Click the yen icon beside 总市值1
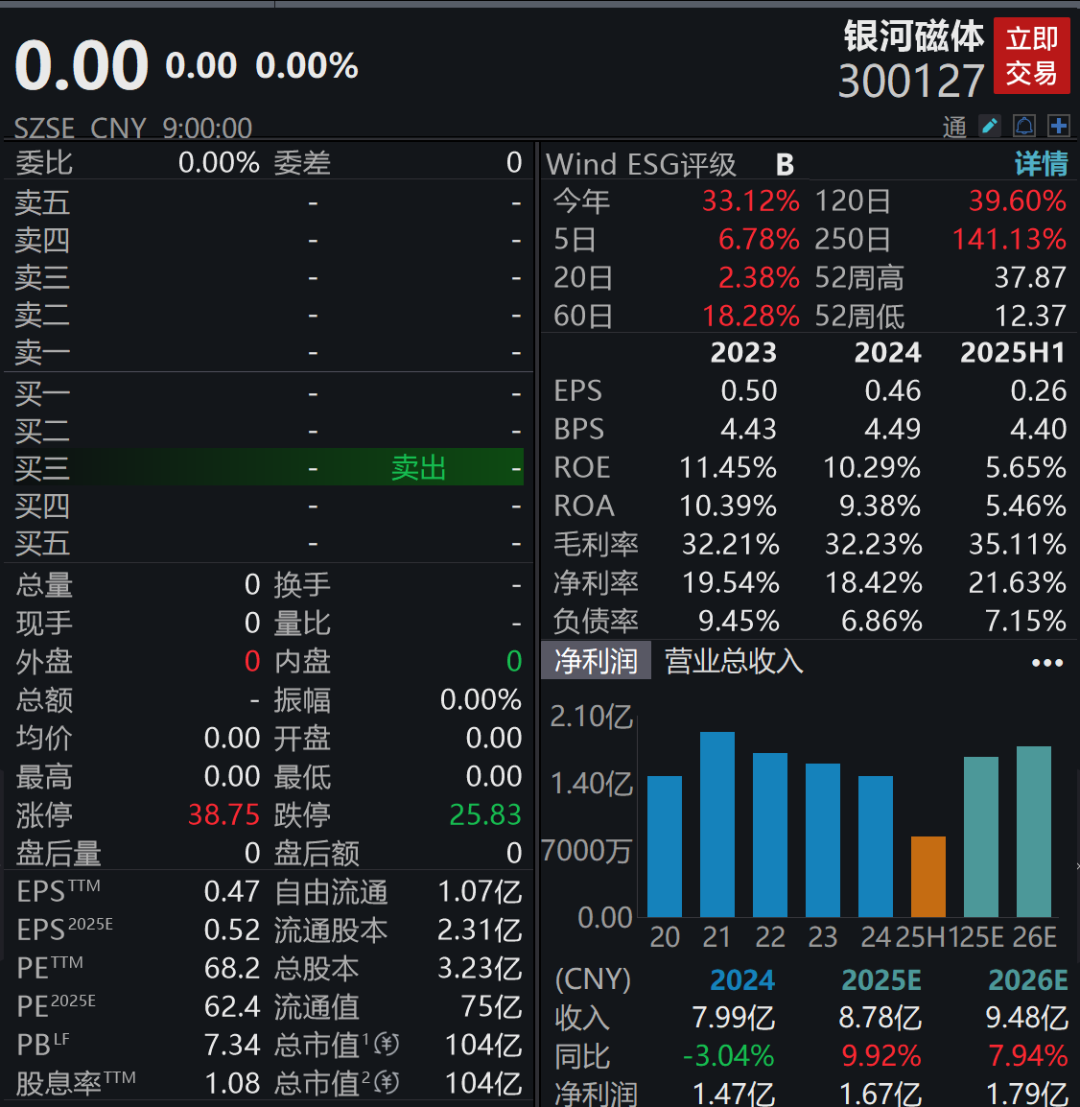 point(387,1044)
